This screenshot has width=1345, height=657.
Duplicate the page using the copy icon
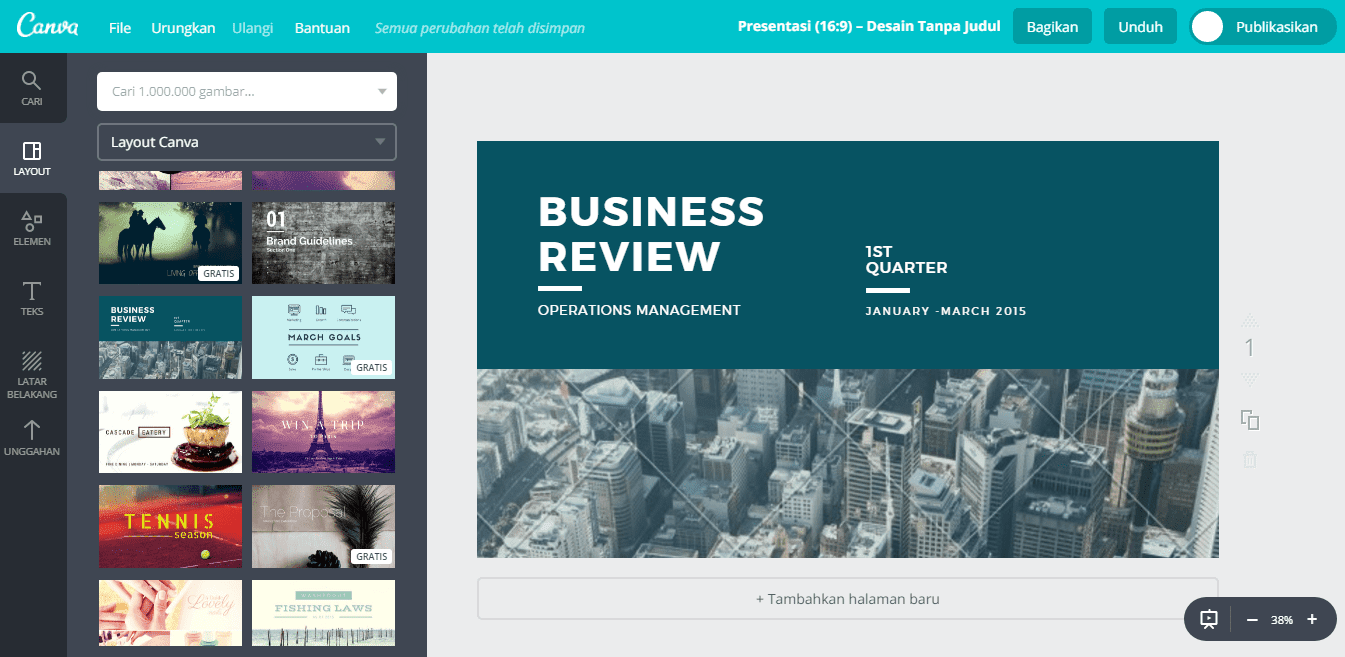click(x=1250, y=421)
